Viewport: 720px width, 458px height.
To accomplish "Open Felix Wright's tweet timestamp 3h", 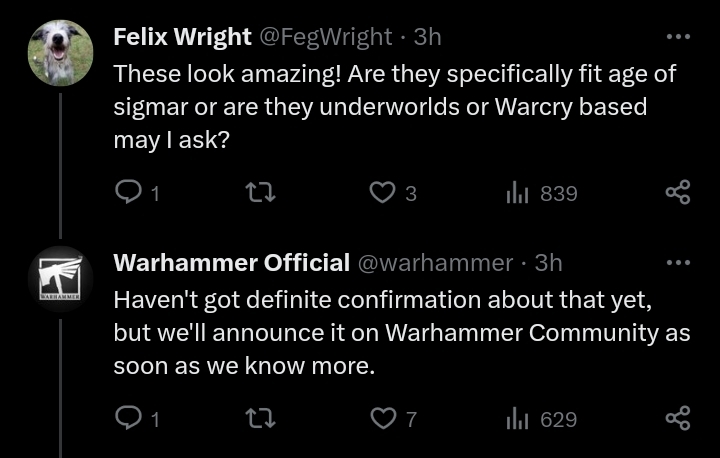I will tap(428, 37).
